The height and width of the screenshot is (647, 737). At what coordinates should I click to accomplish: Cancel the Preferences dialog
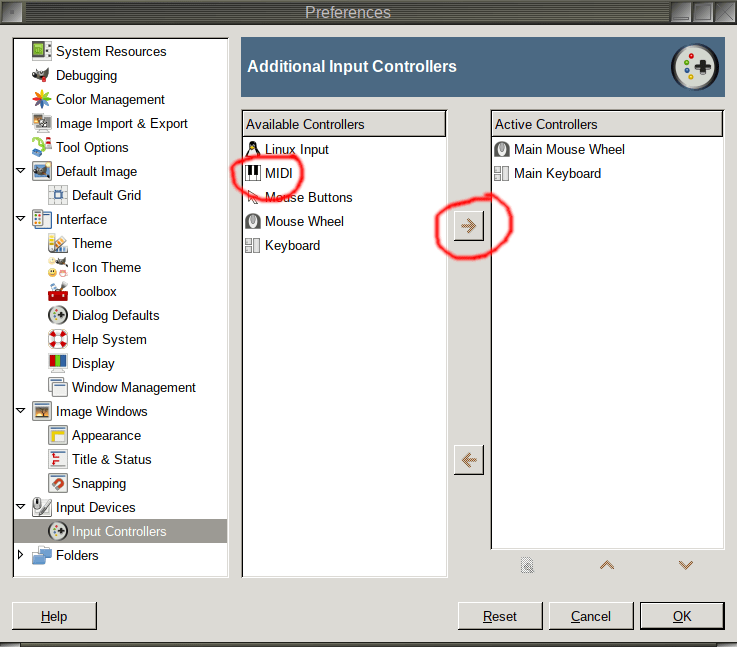[x=591, y=616]
